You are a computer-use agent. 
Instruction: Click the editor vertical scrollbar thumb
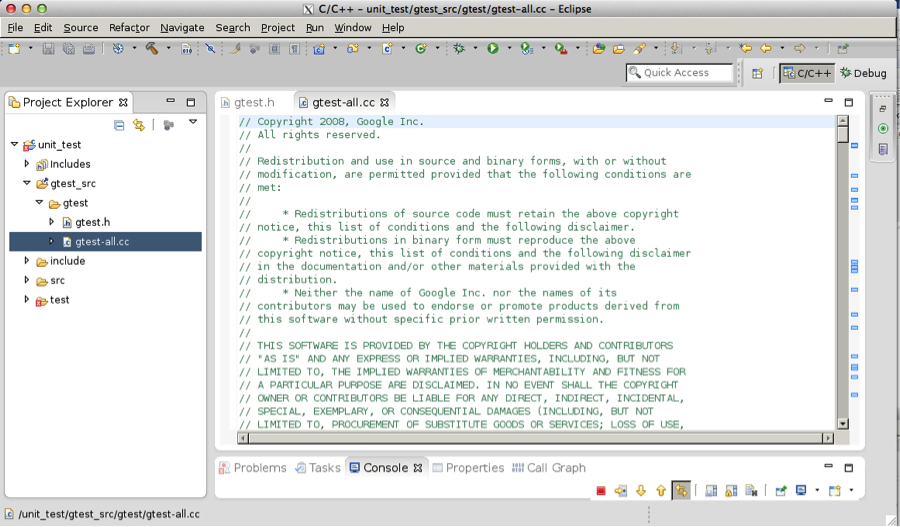click(x=843, y=134)
